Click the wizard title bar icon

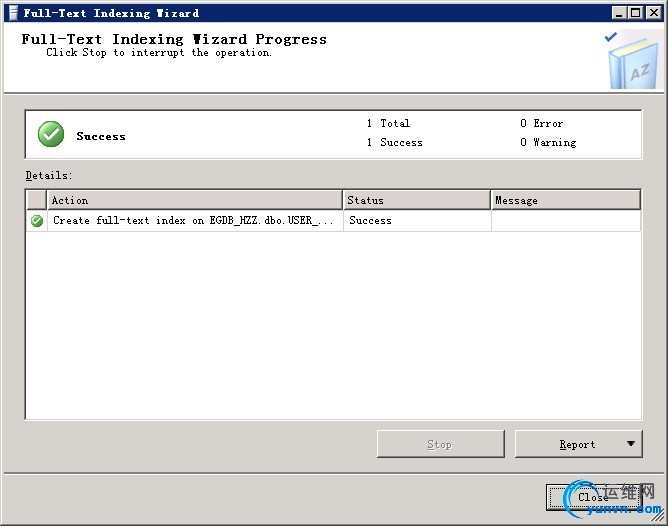point(14,13)
